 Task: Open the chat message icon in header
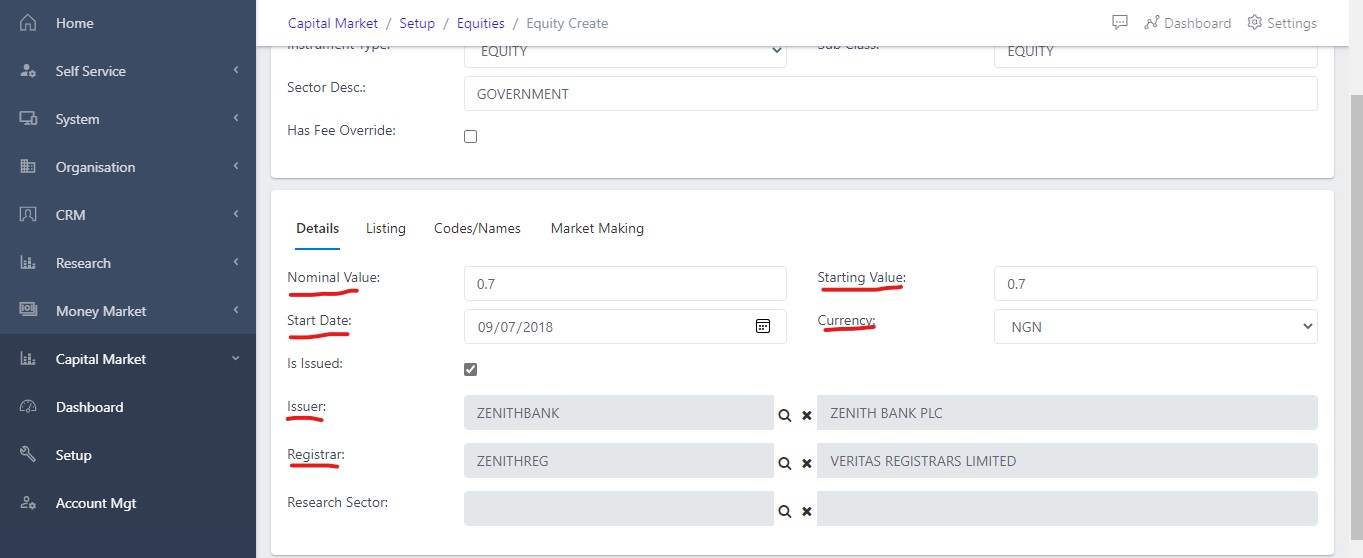tap(1120, 22)
